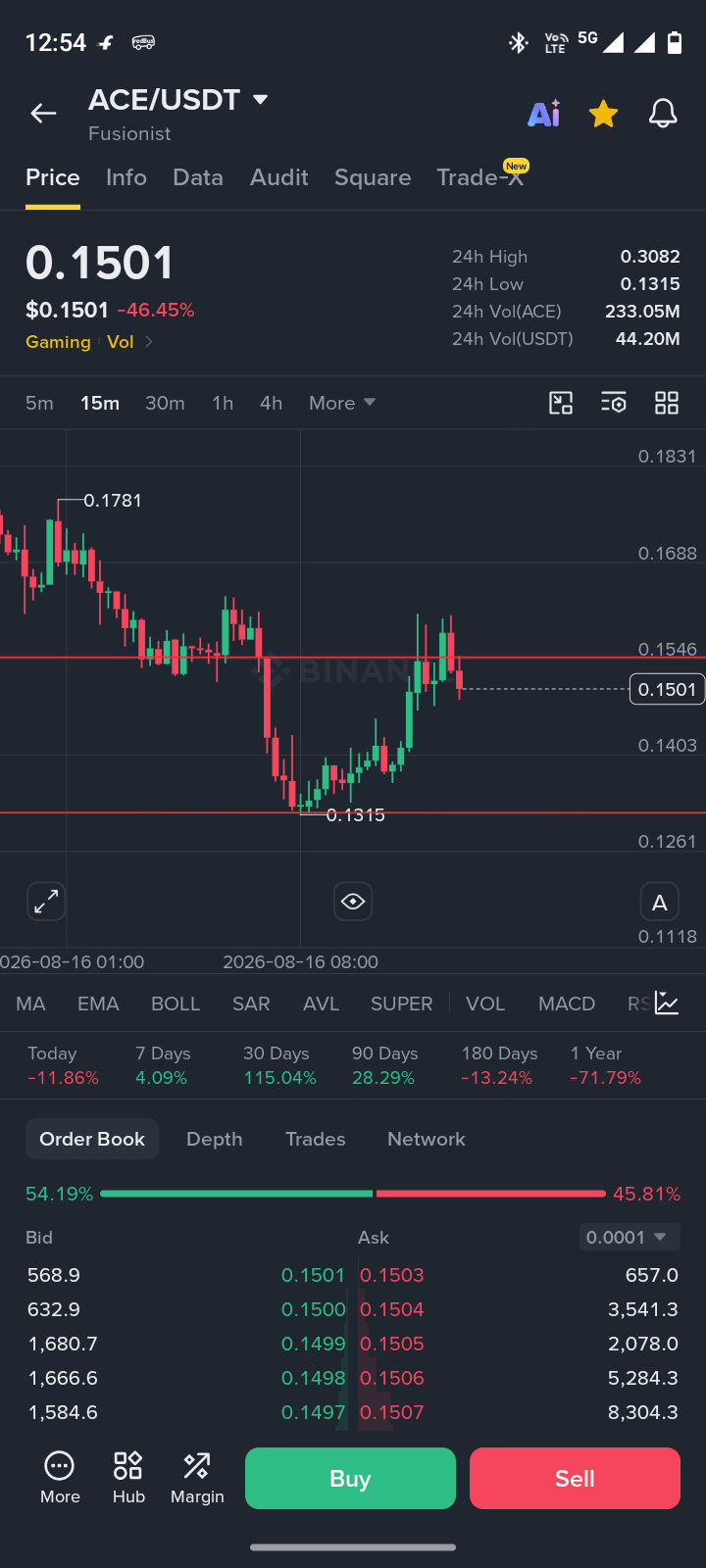706x1568 pixels.
Task: Tap the green Buy button
Action: coord(350,1478)
